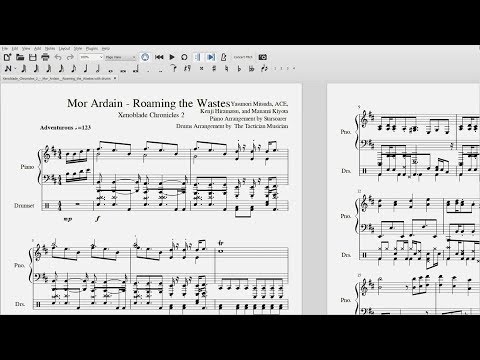Toggle loop playback
Image resolution: width=480 pixels, height=360 pixels.
184,57
